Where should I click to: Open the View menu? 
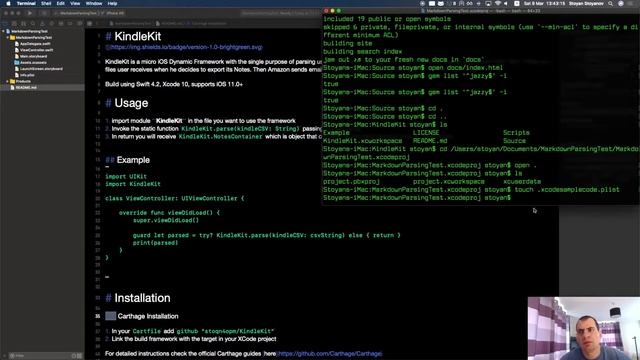click(75, 3)
